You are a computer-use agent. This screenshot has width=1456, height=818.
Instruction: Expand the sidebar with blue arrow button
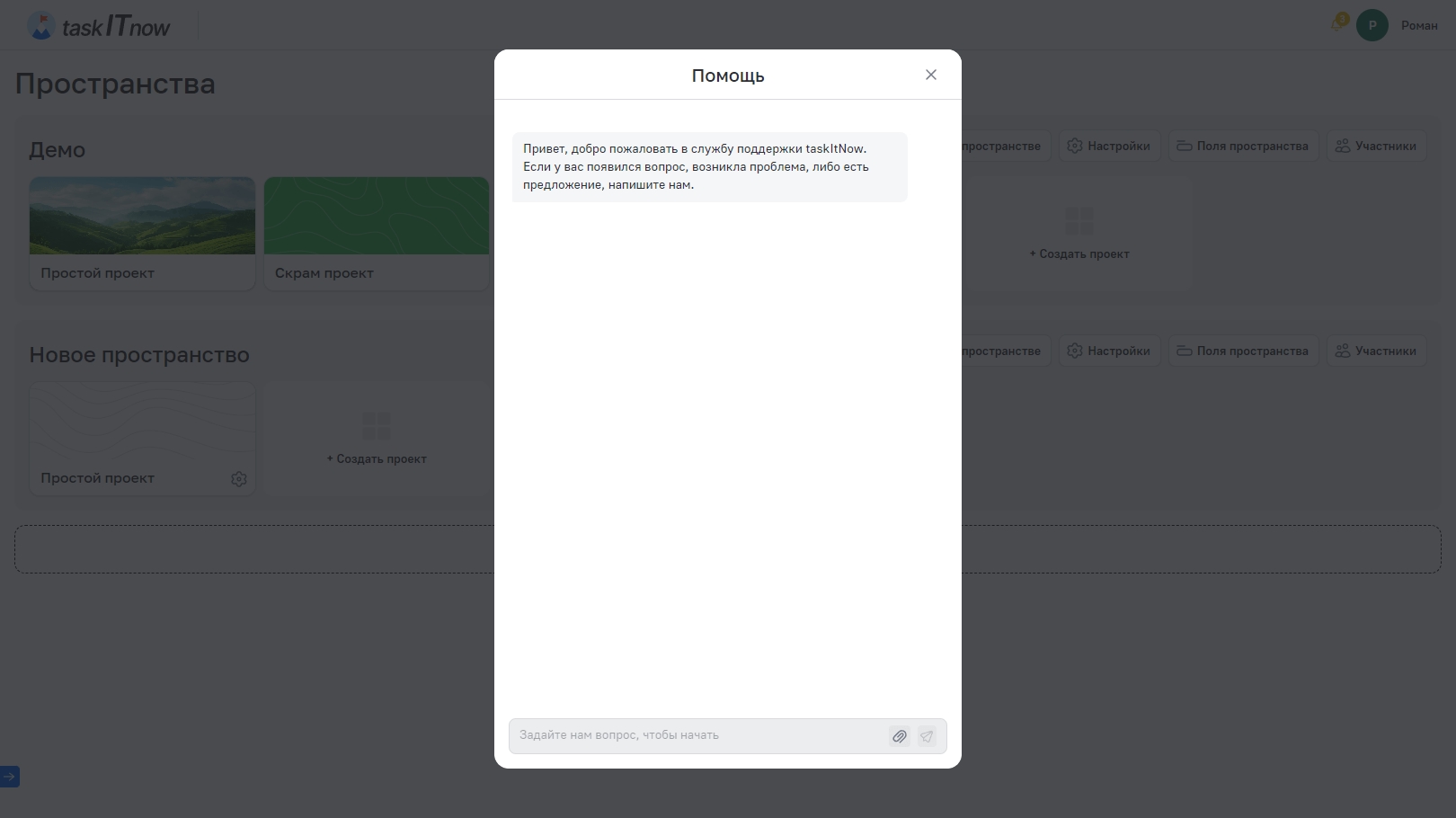(x=9, y=777)
